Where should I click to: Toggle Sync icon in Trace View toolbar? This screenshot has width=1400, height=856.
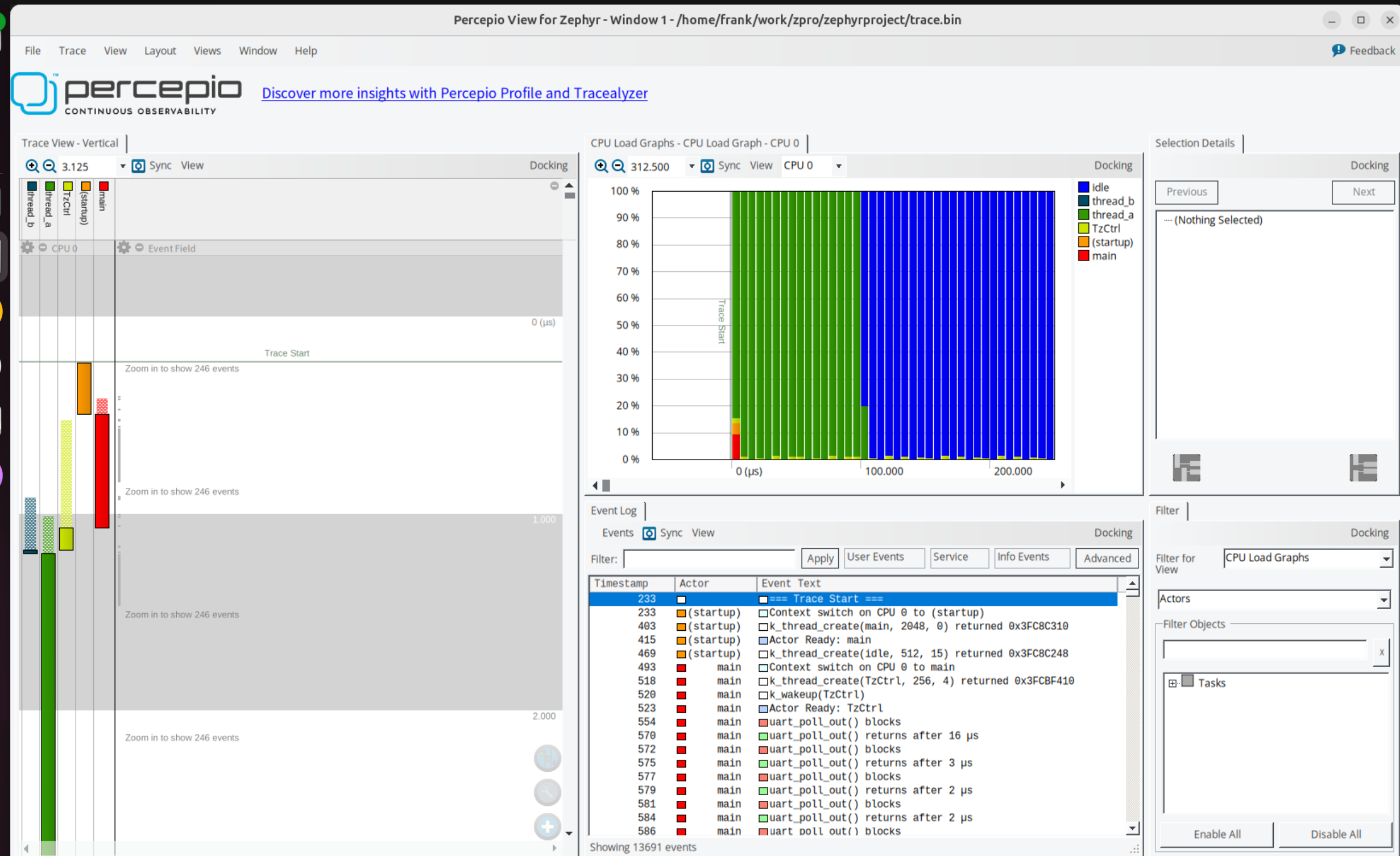(138, 166)
